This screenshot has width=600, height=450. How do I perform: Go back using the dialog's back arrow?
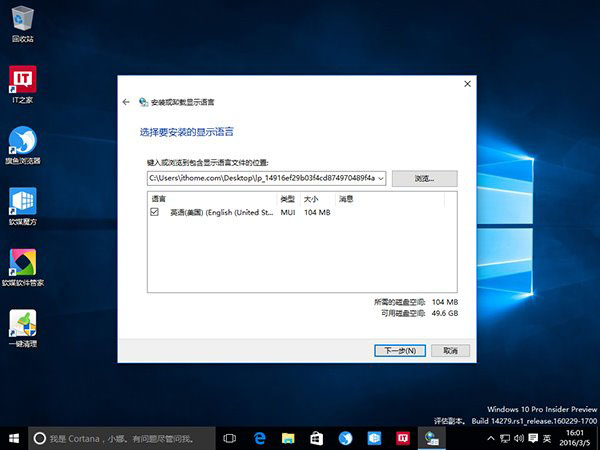pos(126,102)
